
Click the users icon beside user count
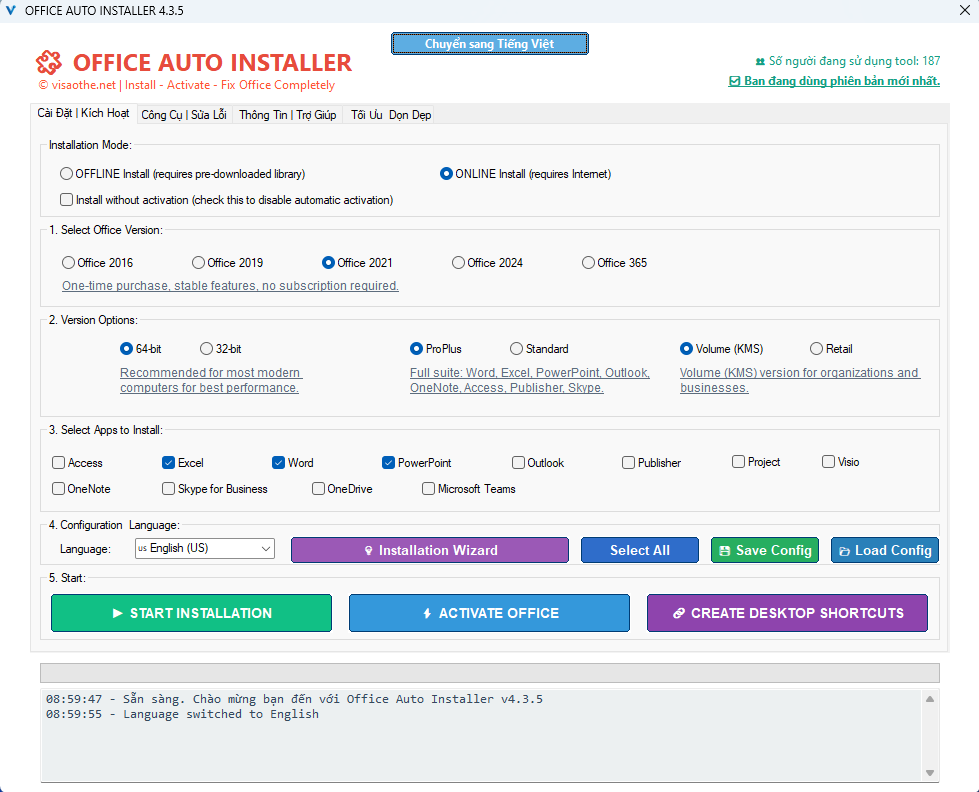coord(760,61)
